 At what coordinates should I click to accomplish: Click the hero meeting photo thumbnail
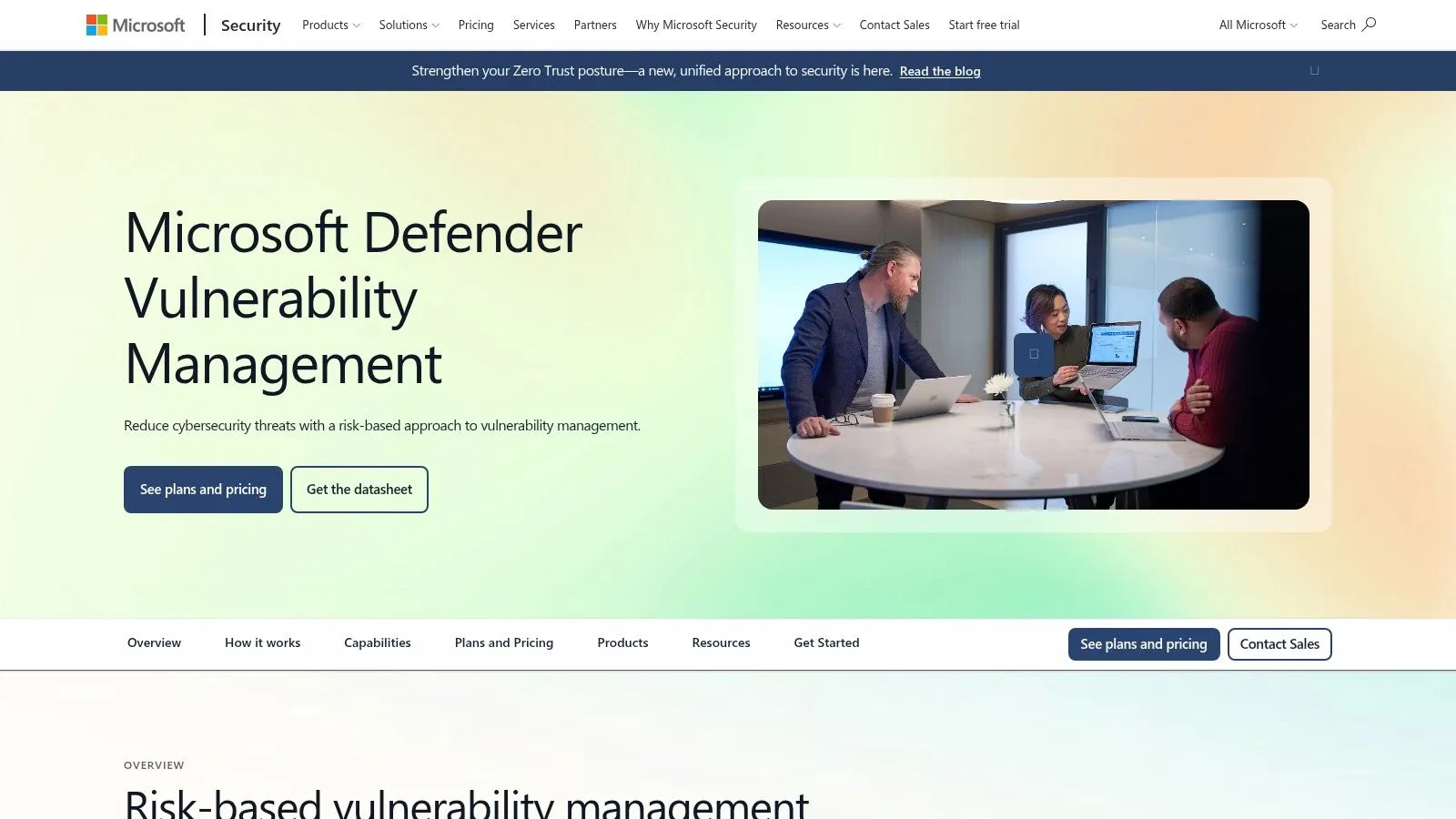coord(1034,355)
